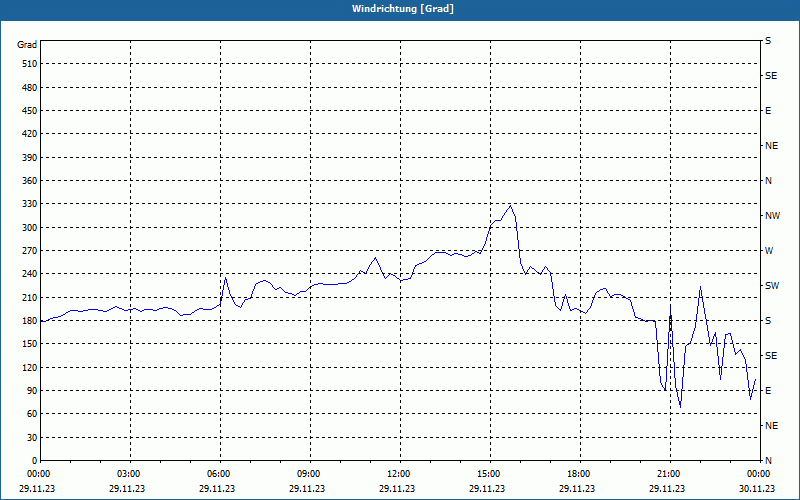Click the SE label between S and E near 120
The height and width of the screenshot is (500, 800).
coord(771,356)
